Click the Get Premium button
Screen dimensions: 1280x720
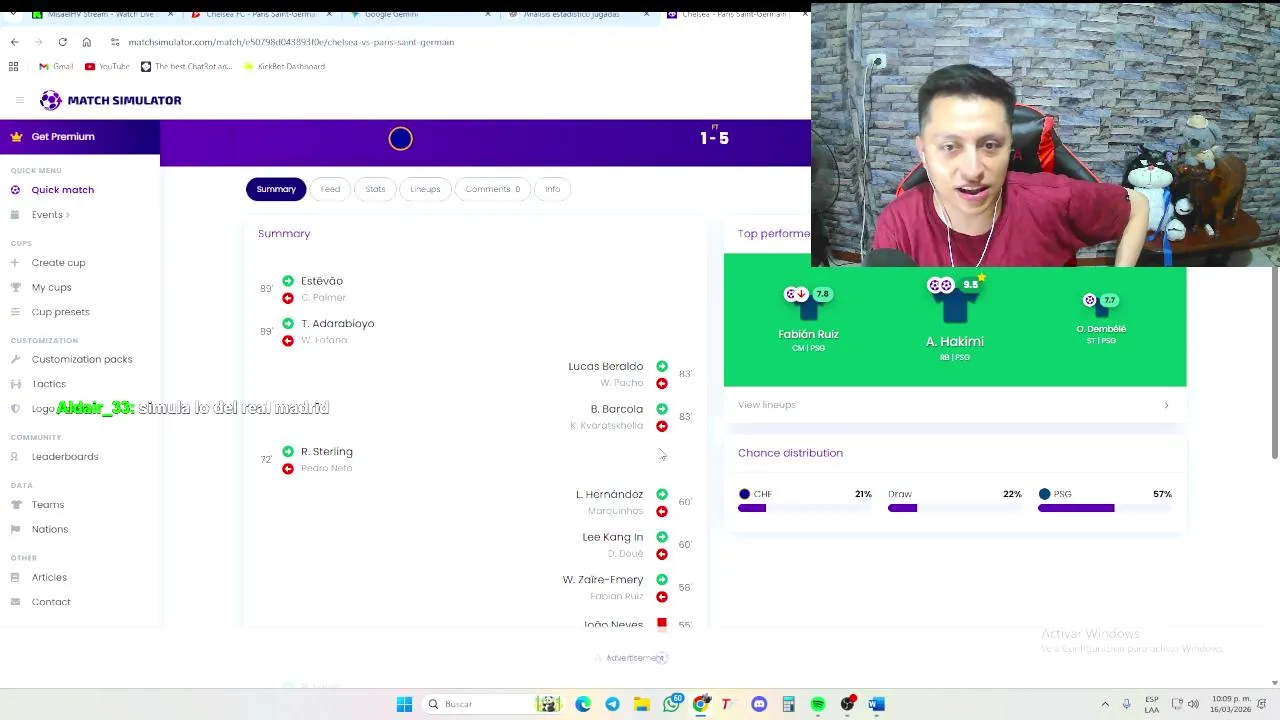80,137
